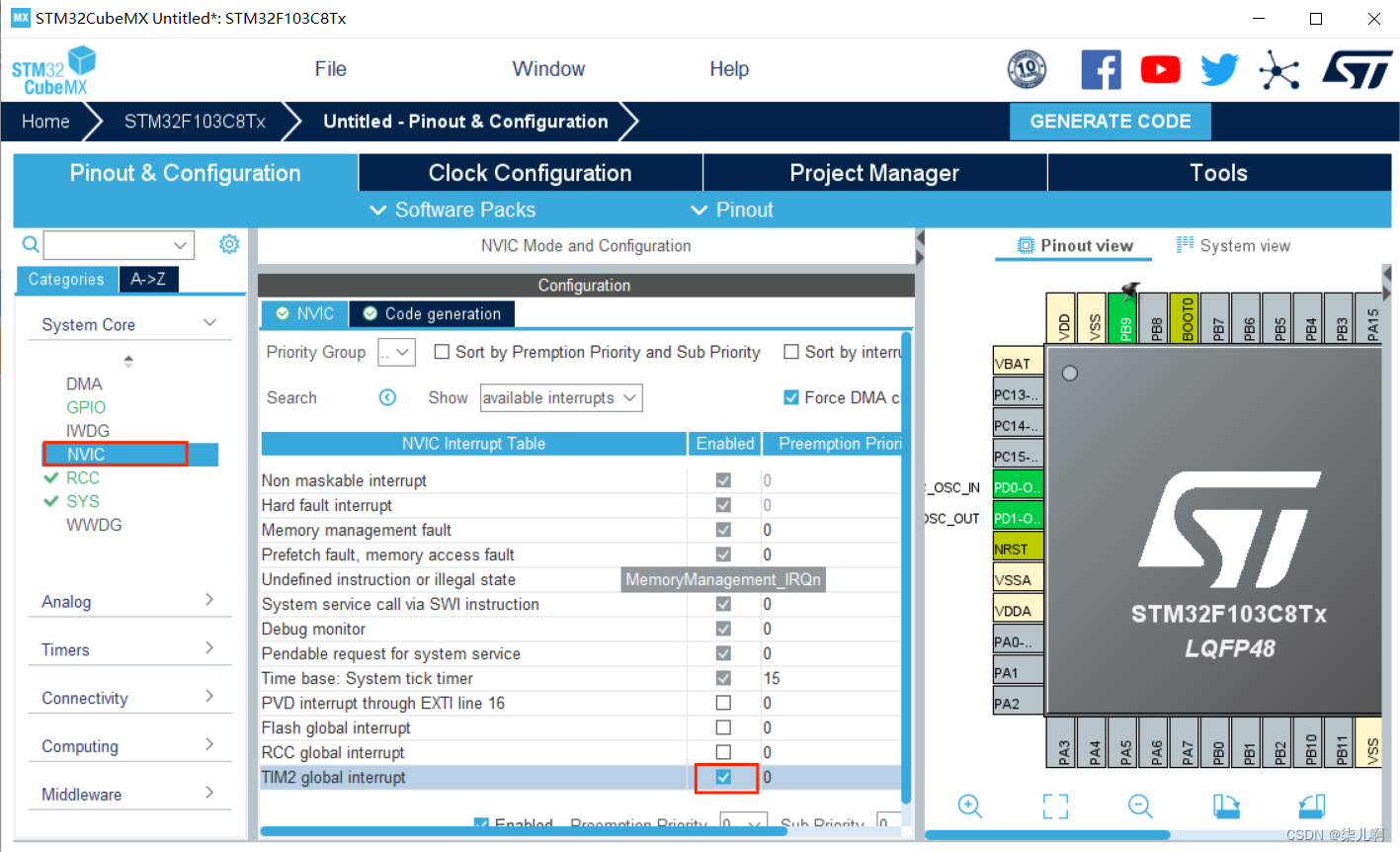This screenshot has height=852, width=1400.
Task: Click the pinout view horizontal scrollbar
Action: click(1047, 835)
